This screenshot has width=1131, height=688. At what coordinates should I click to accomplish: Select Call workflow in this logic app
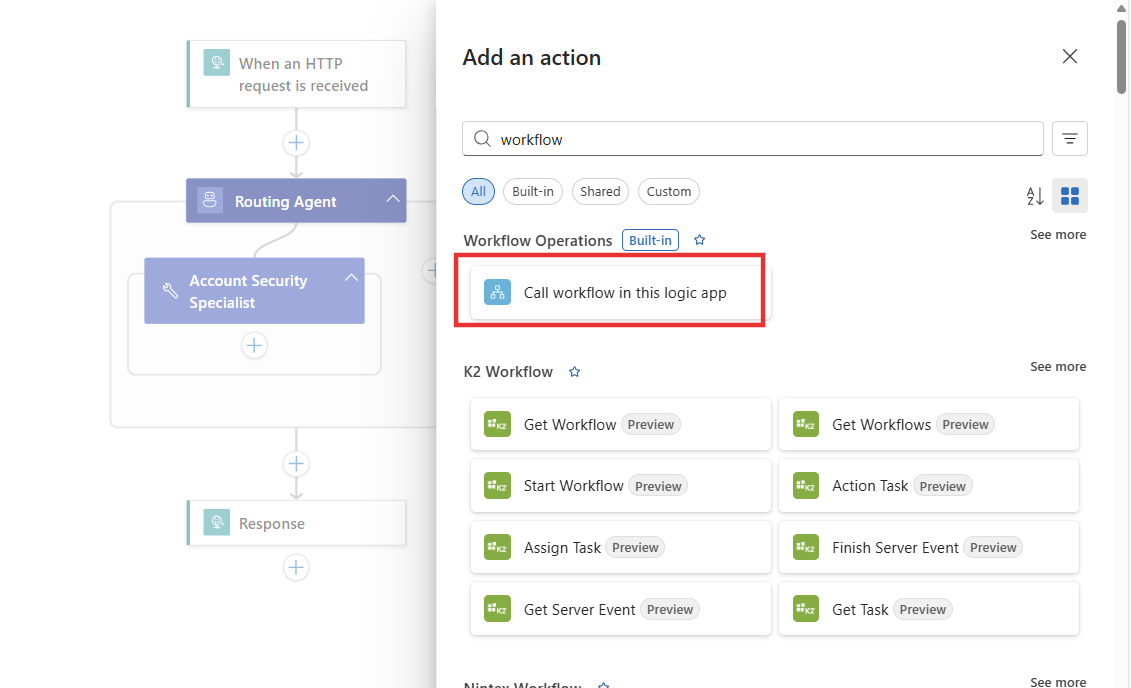click(611, 292)
